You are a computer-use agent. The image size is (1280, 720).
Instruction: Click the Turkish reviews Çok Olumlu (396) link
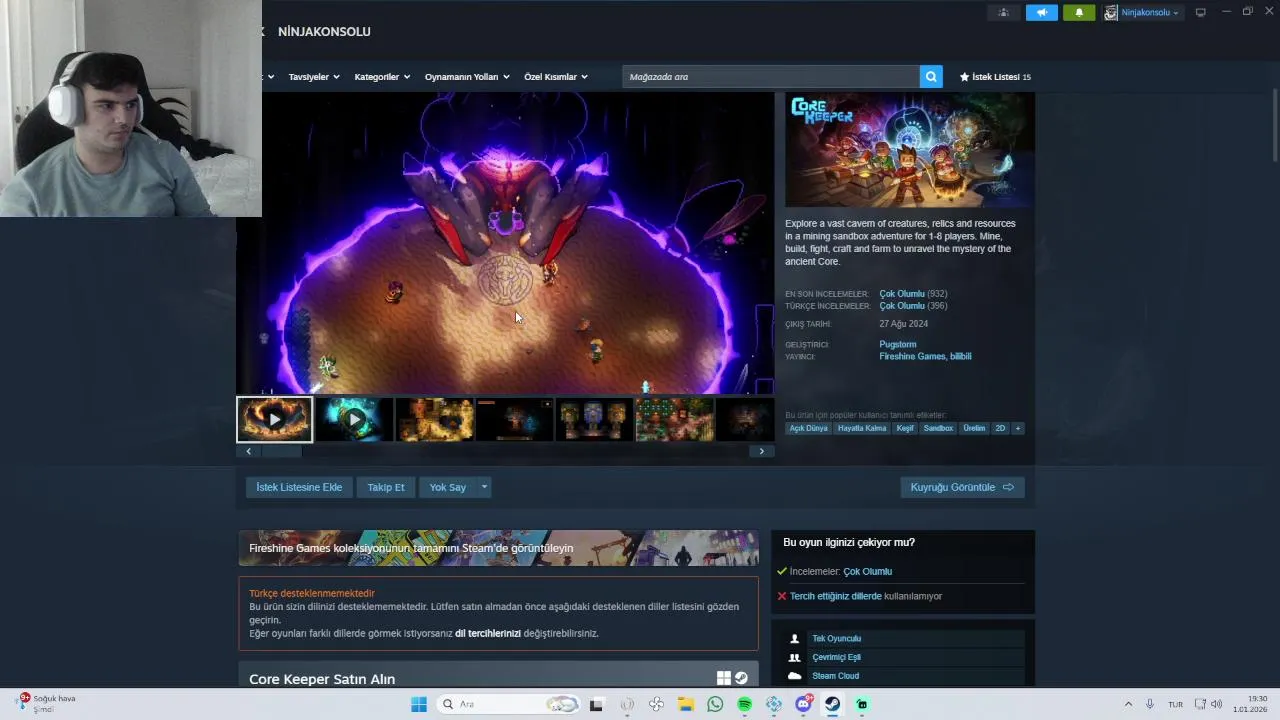pyautogui.click(x=913, y=306)
